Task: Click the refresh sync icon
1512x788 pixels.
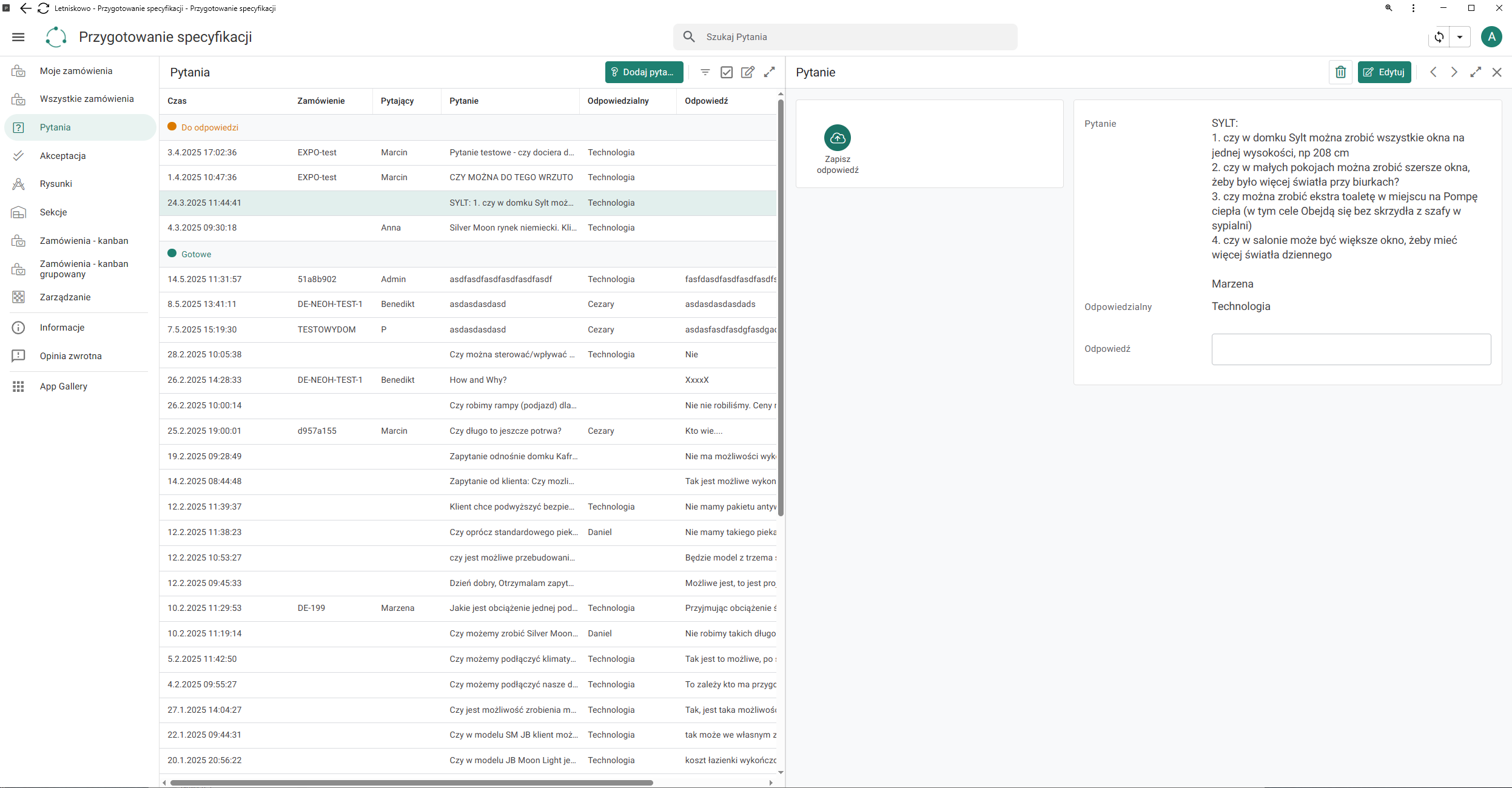Action: pyautogui.click(x=1439, y=37)
